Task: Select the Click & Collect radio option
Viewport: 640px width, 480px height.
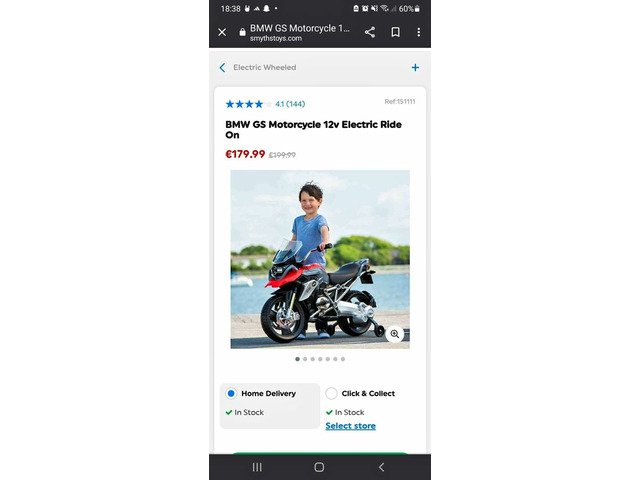Action: pos(331,393)
